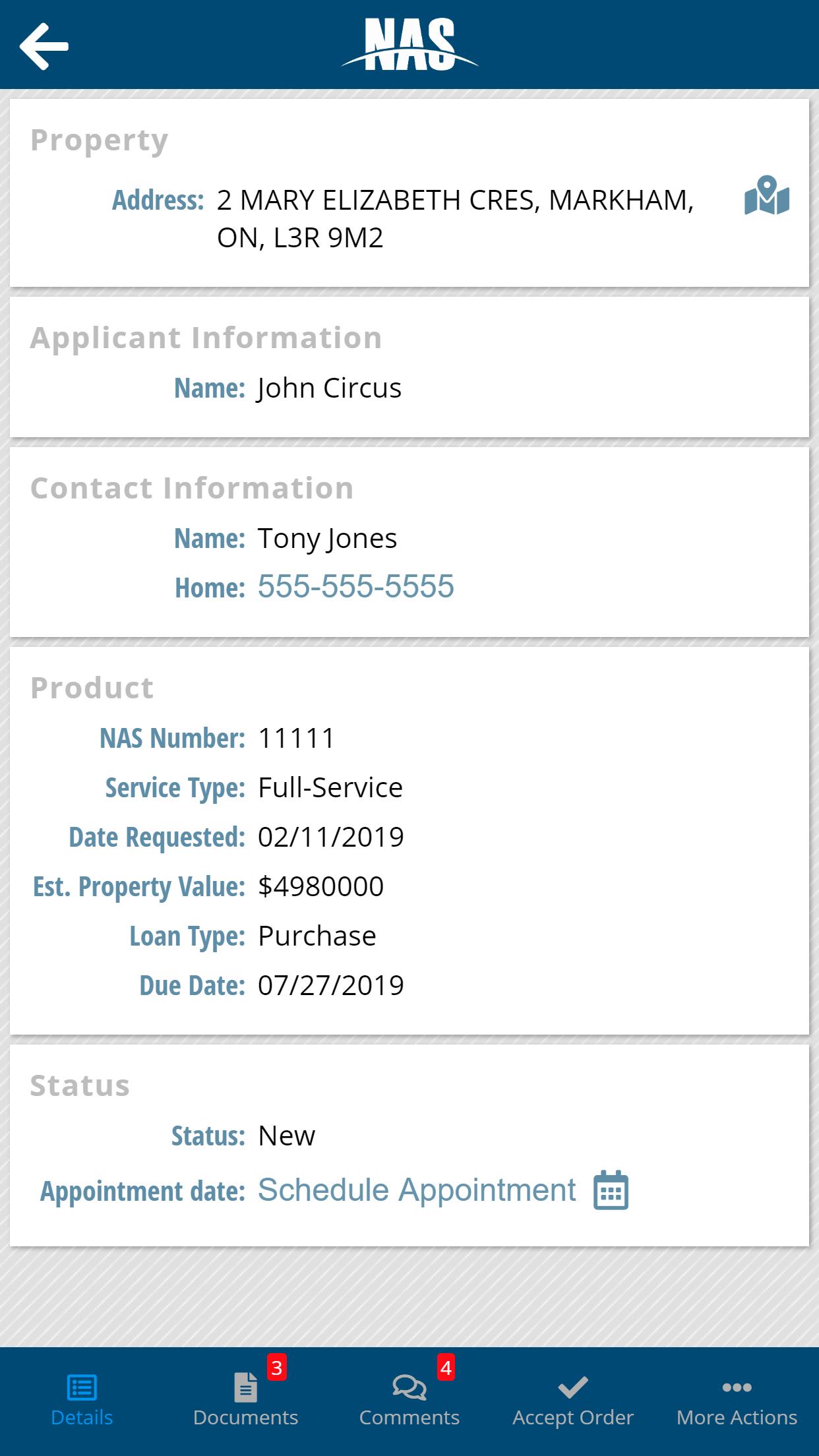
Task: Tap the NAS Number value 11111
Action: coord(296,738)
